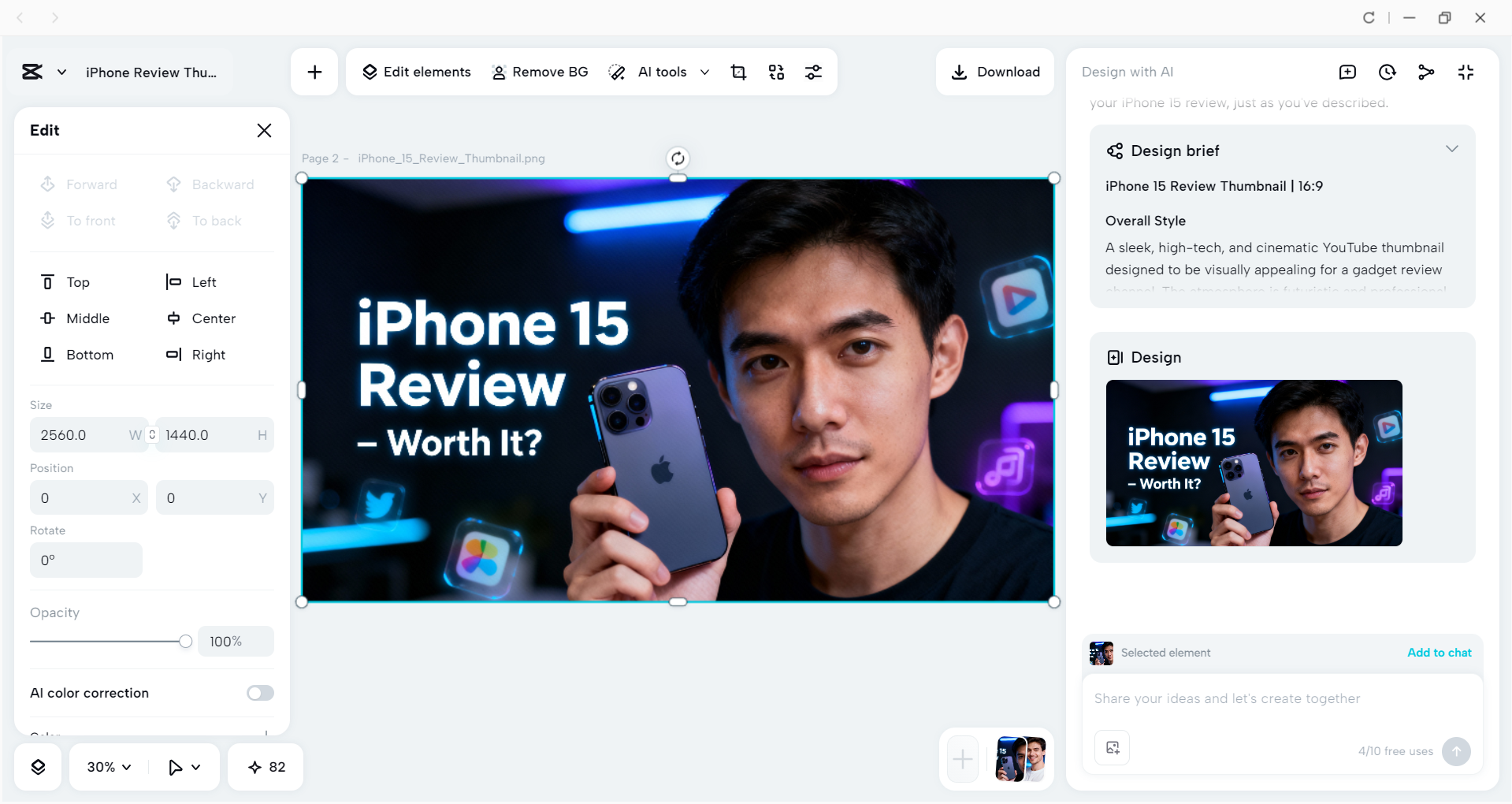1512x804 pixels.
Task: Align element to Bottom
Action: [x=77, y=355]
